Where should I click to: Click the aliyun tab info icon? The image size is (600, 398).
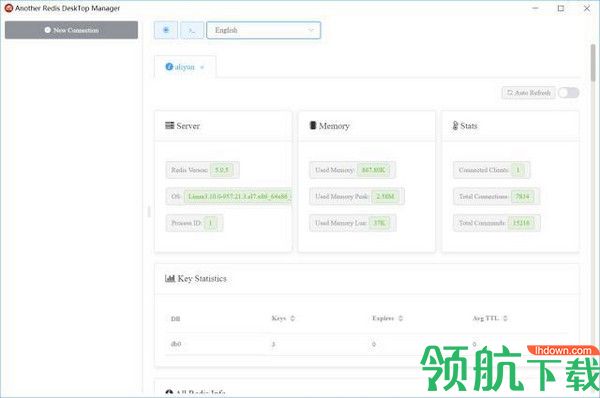169,67
